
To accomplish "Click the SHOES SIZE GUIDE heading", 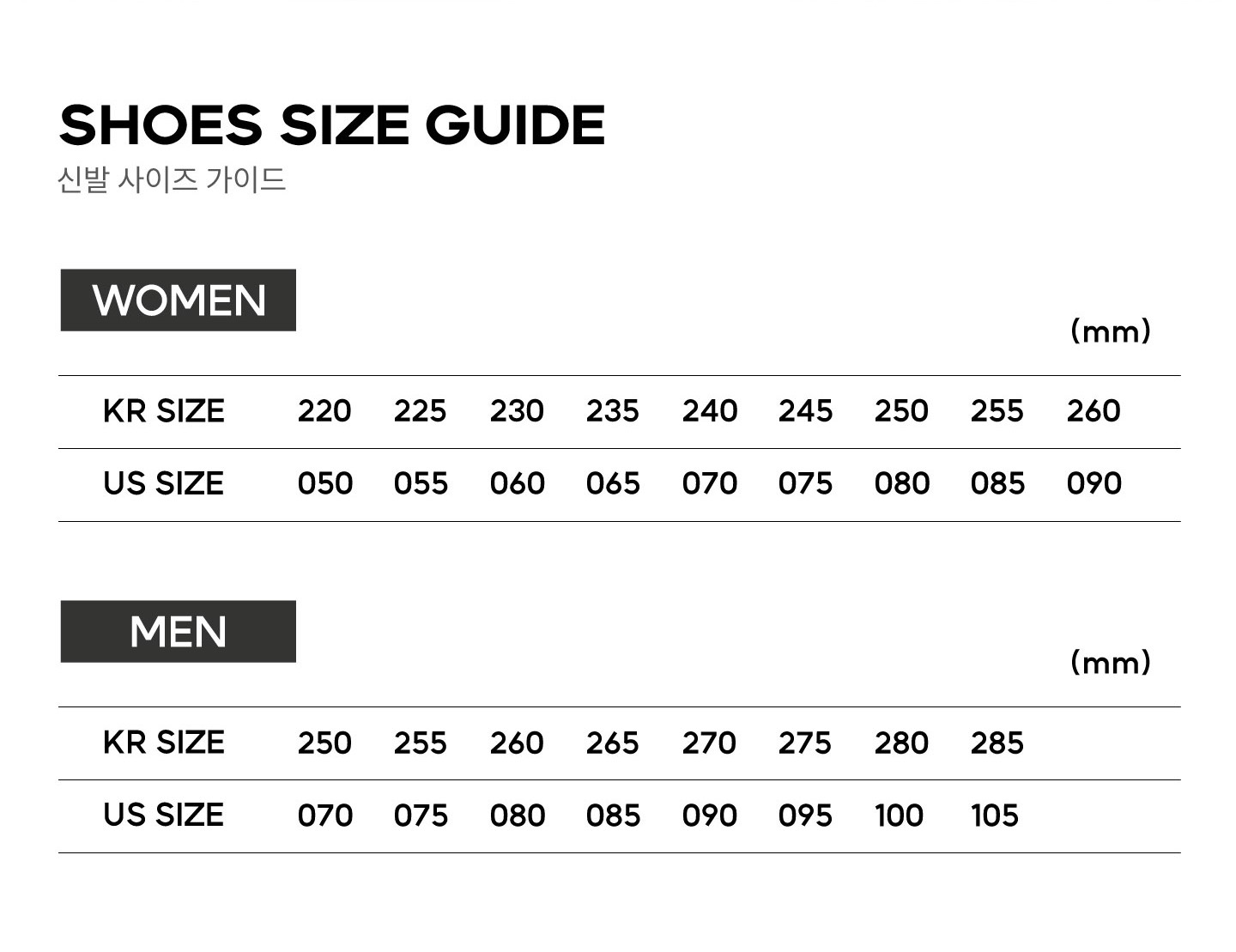I will [x=332, y=124].
